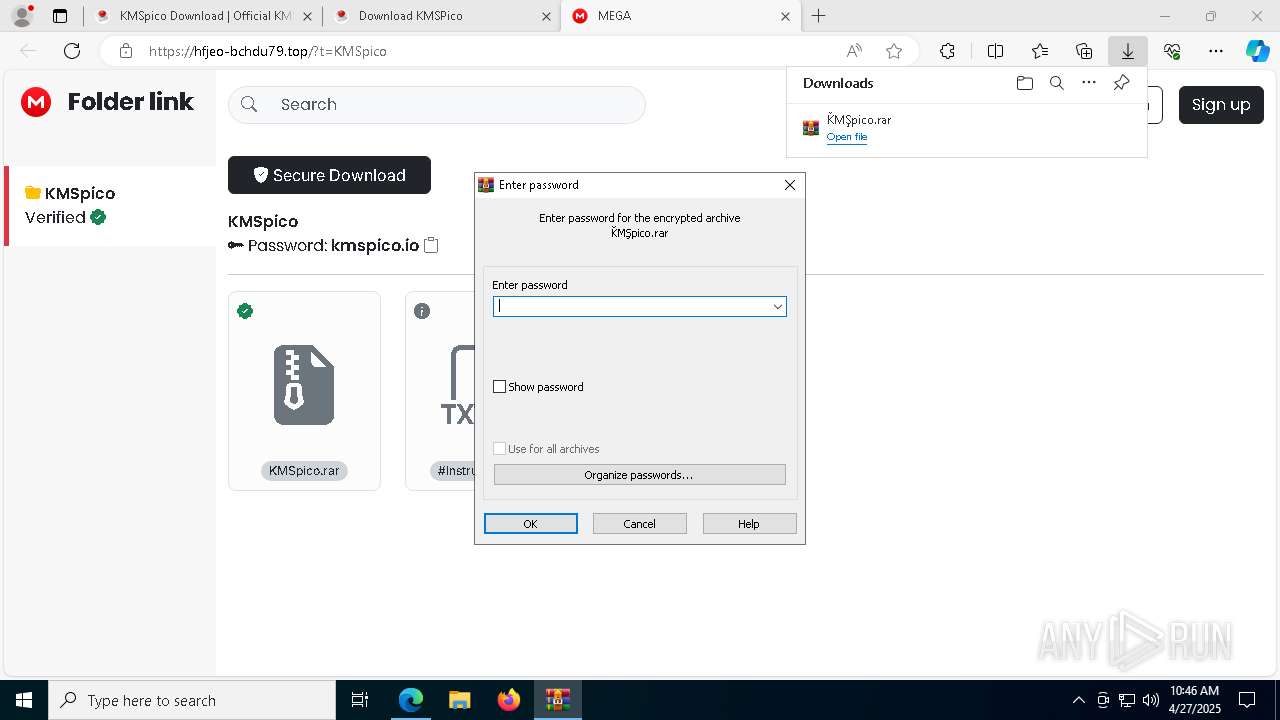Click the green verified badge on file card
Screen dimensions: 1280x720
pos(245,311)
